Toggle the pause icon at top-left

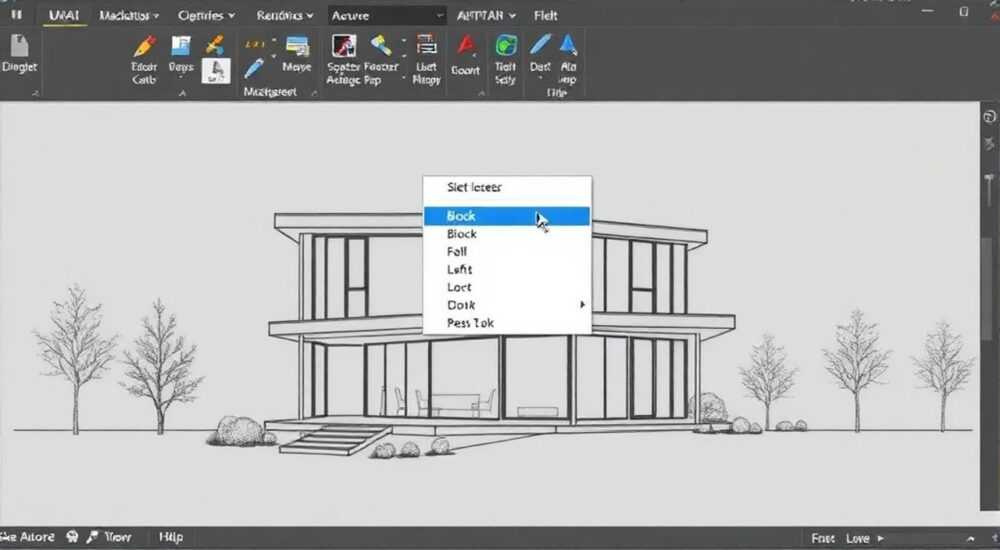pos(16,15)
